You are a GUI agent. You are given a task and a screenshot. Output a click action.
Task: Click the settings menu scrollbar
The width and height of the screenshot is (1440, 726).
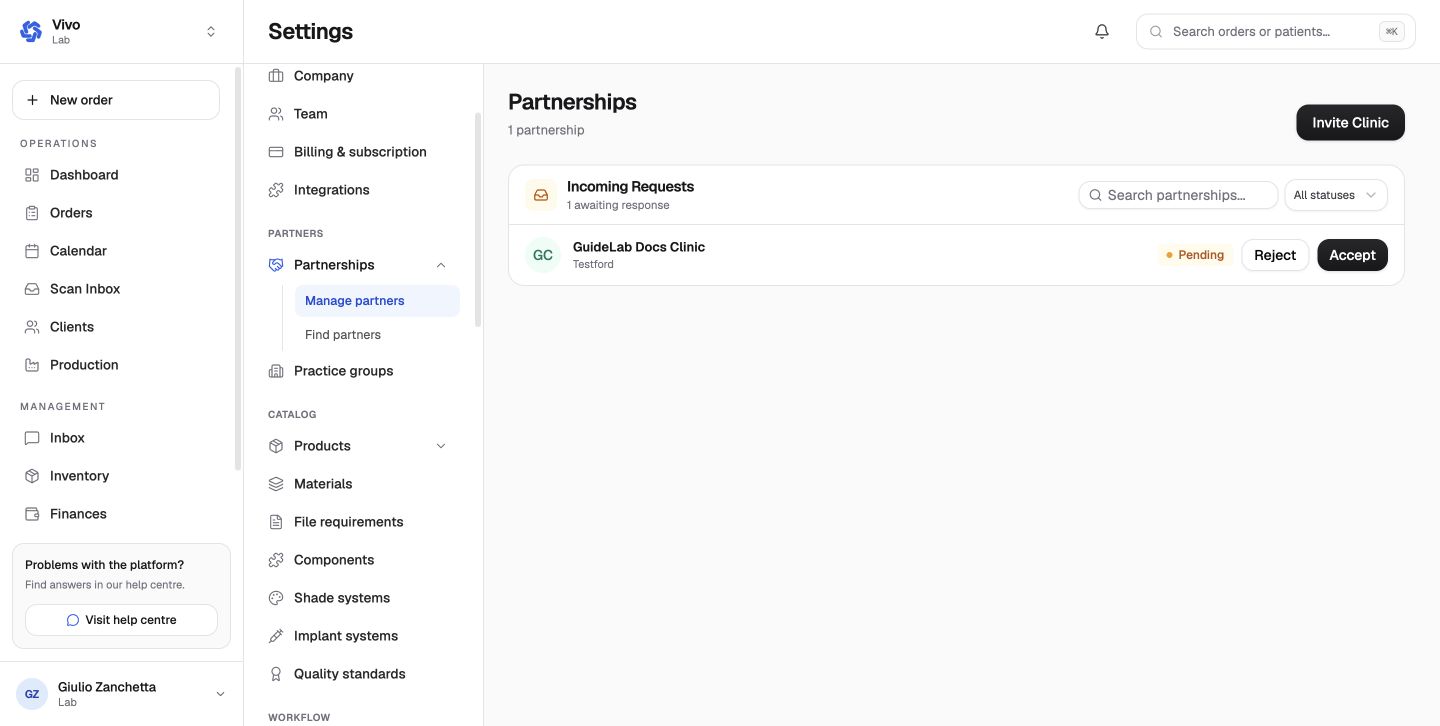click(478, 220)
